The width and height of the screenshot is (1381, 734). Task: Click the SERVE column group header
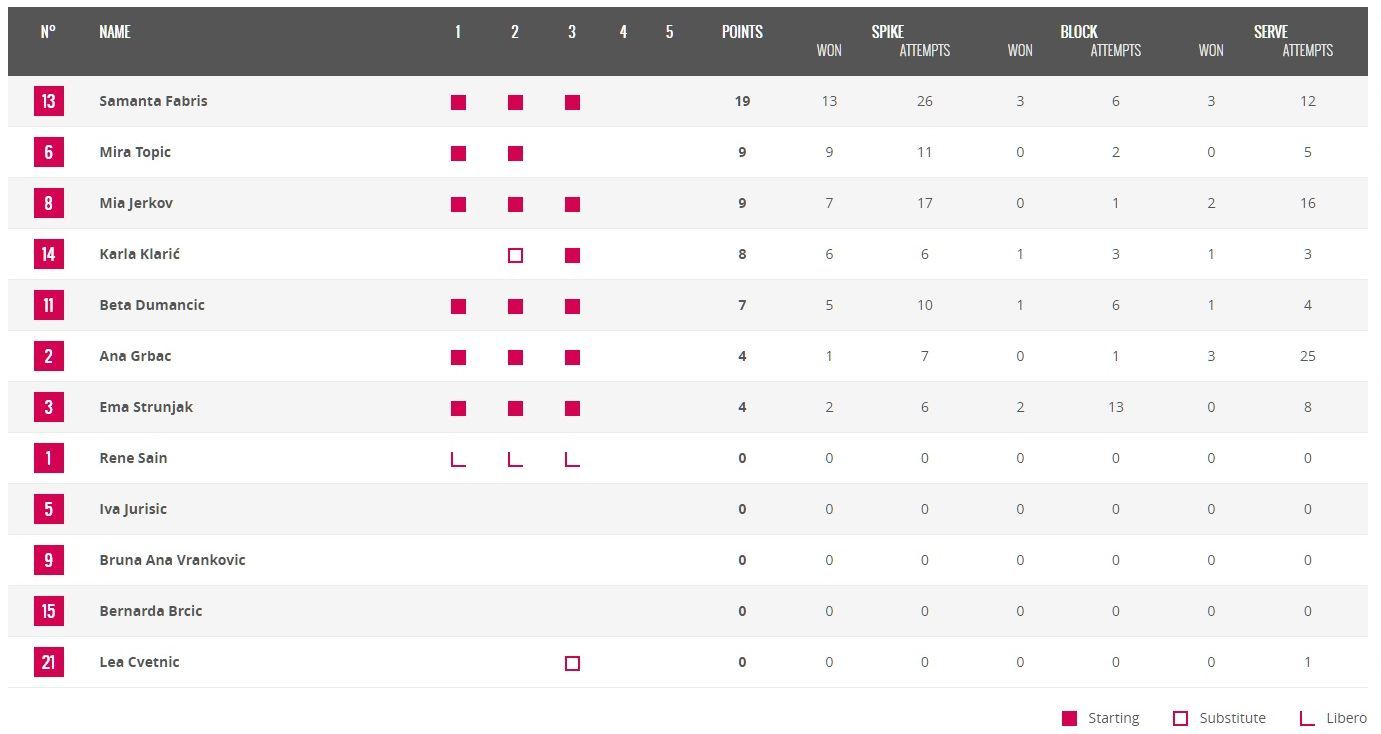pyautogui.click(x=1270, y=32)
